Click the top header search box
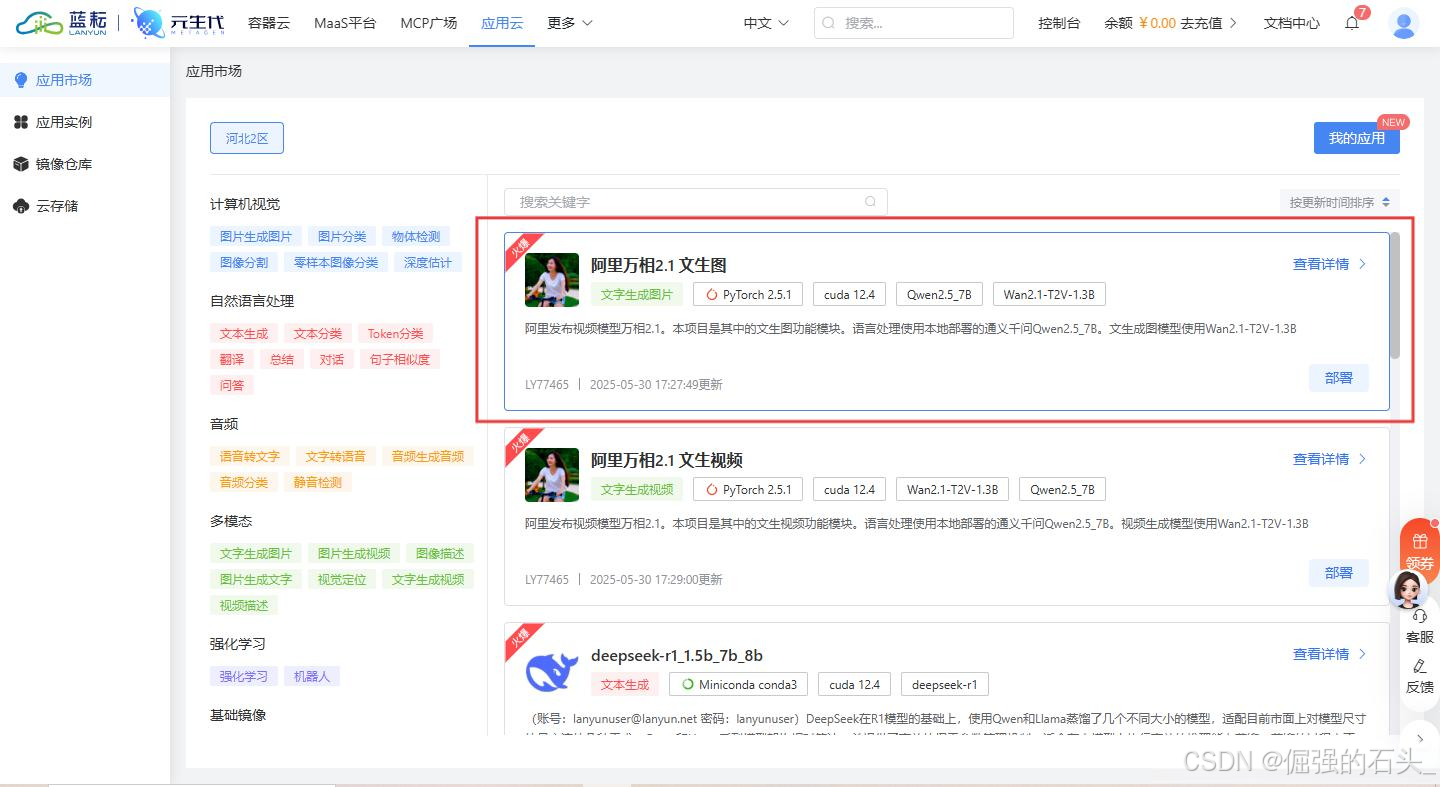The width and height of the screenshot is (1440, 787). tap(914, 23)
